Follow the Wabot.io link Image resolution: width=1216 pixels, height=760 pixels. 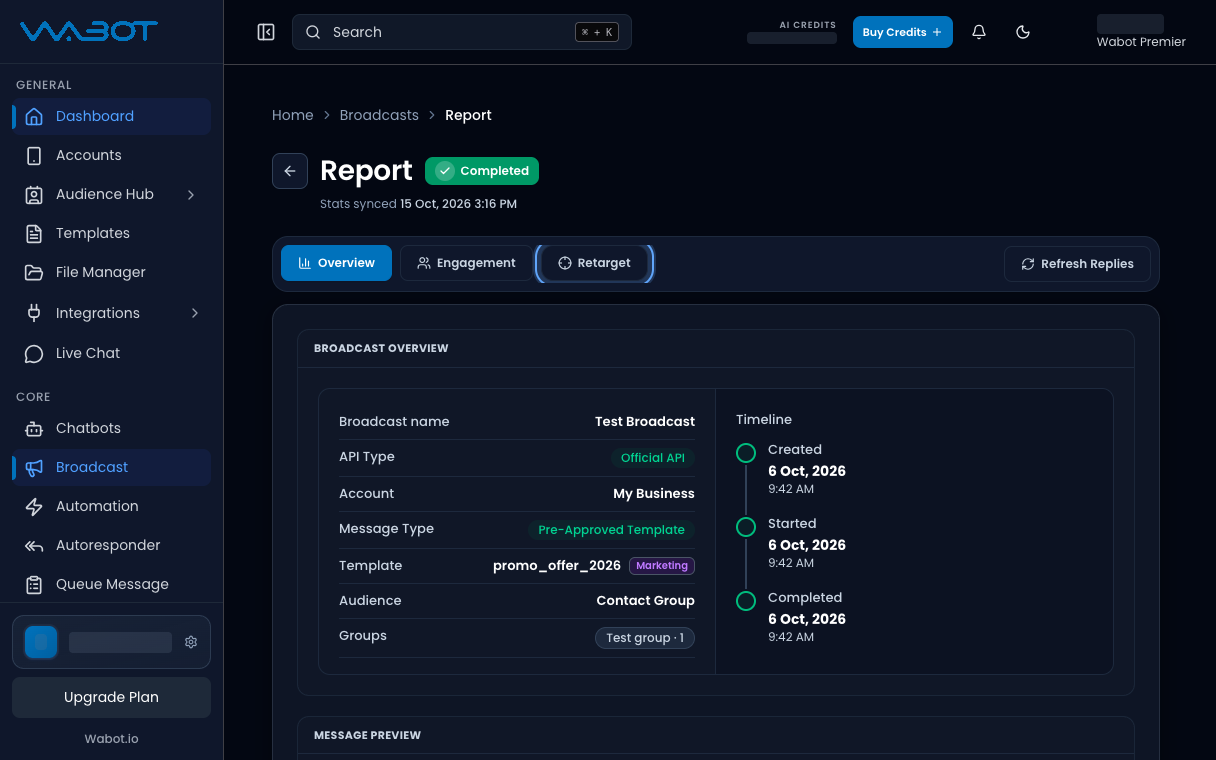pyautogui.click(x=111, y=739)
